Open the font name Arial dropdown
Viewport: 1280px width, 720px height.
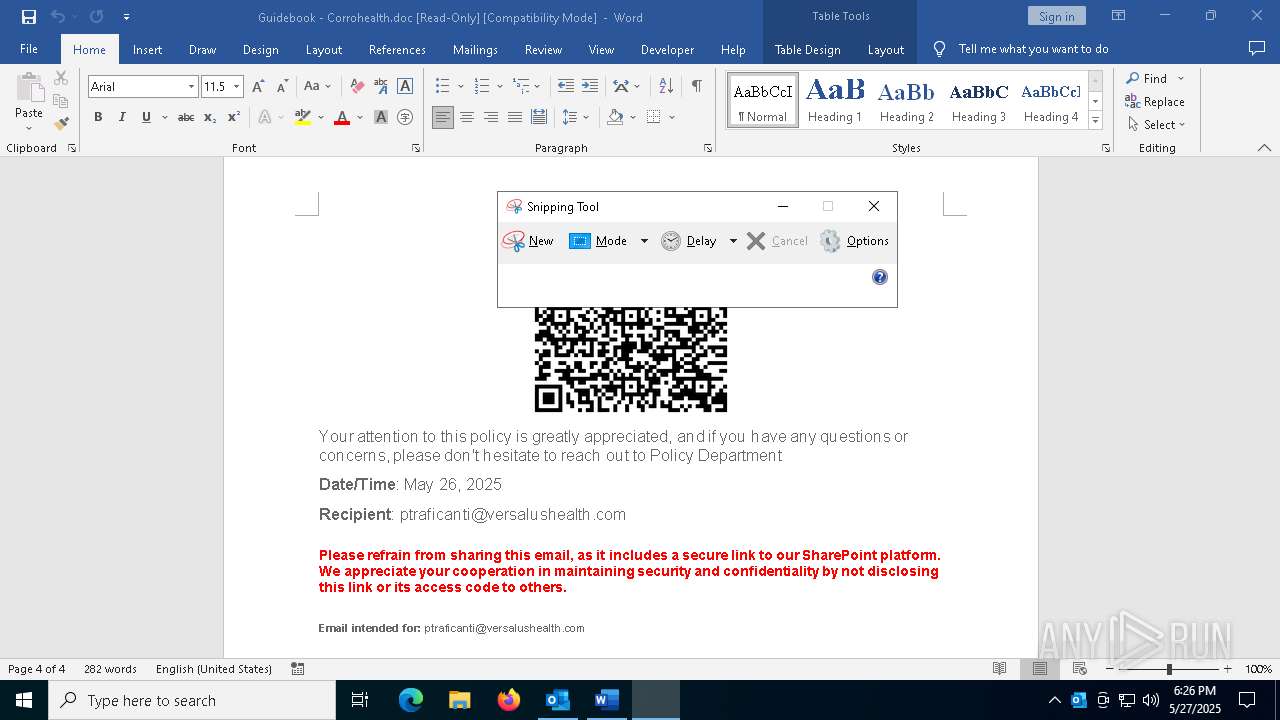pos(191,87)
